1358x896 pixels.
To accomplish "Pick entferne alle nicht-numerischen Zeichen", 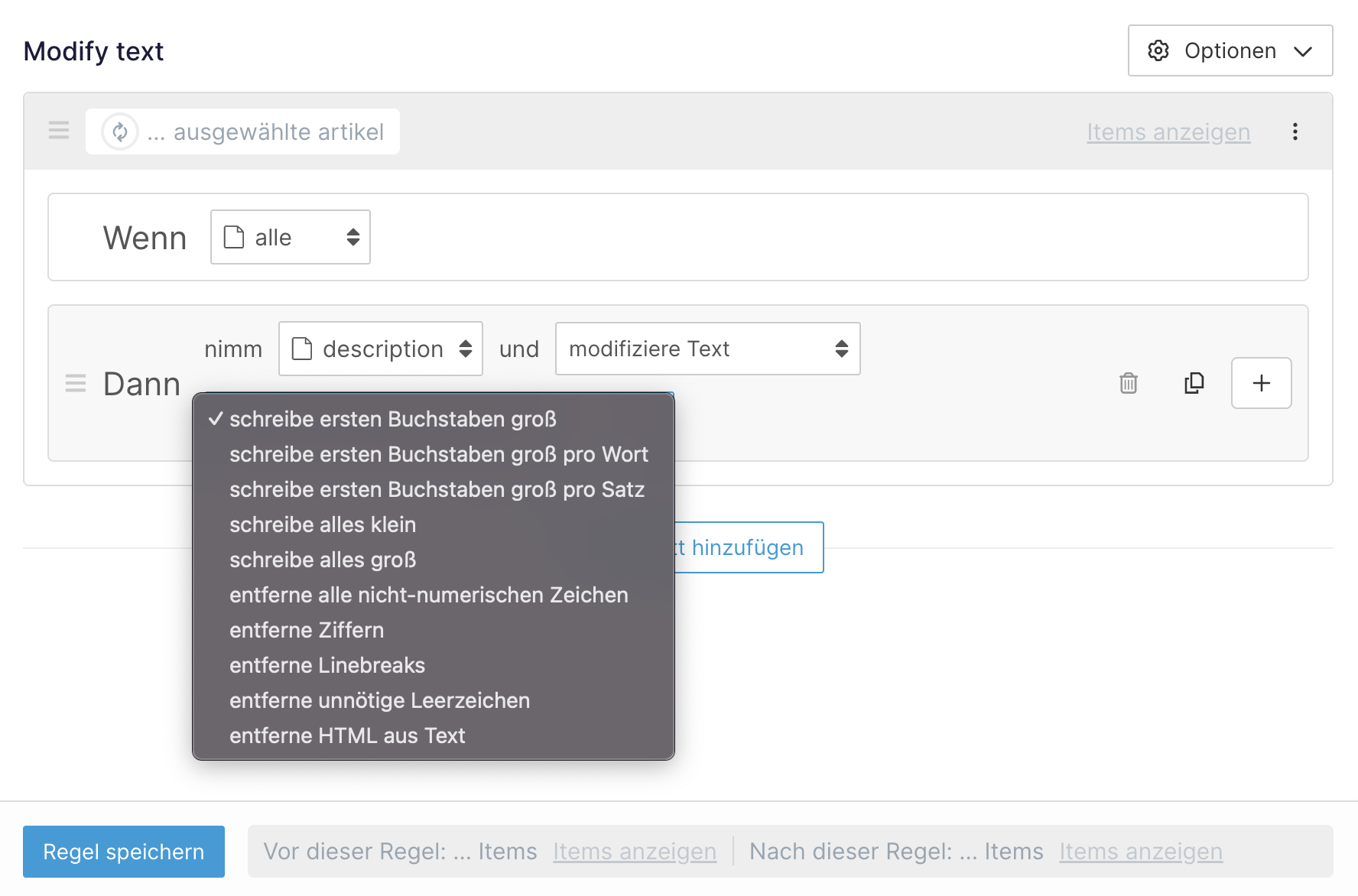I will tap(434, 595).
